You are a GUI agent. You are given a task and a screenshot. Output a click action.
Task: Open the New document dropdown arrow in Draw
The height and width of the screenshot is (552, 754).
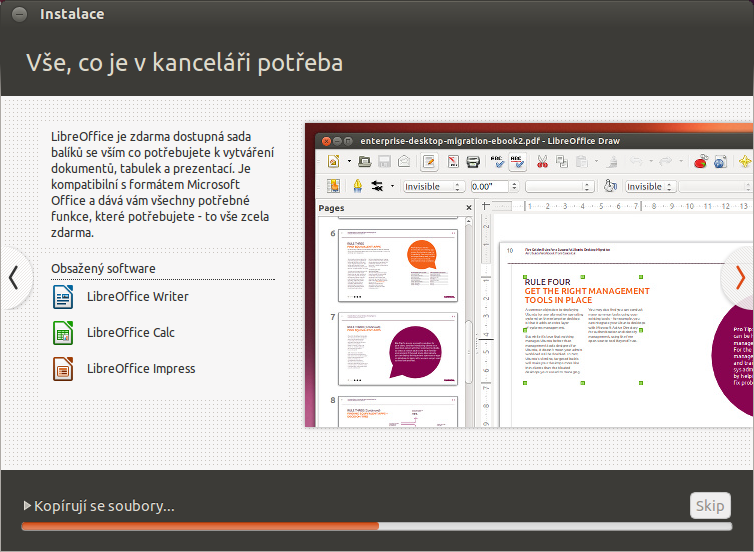[x=349, y=162]
